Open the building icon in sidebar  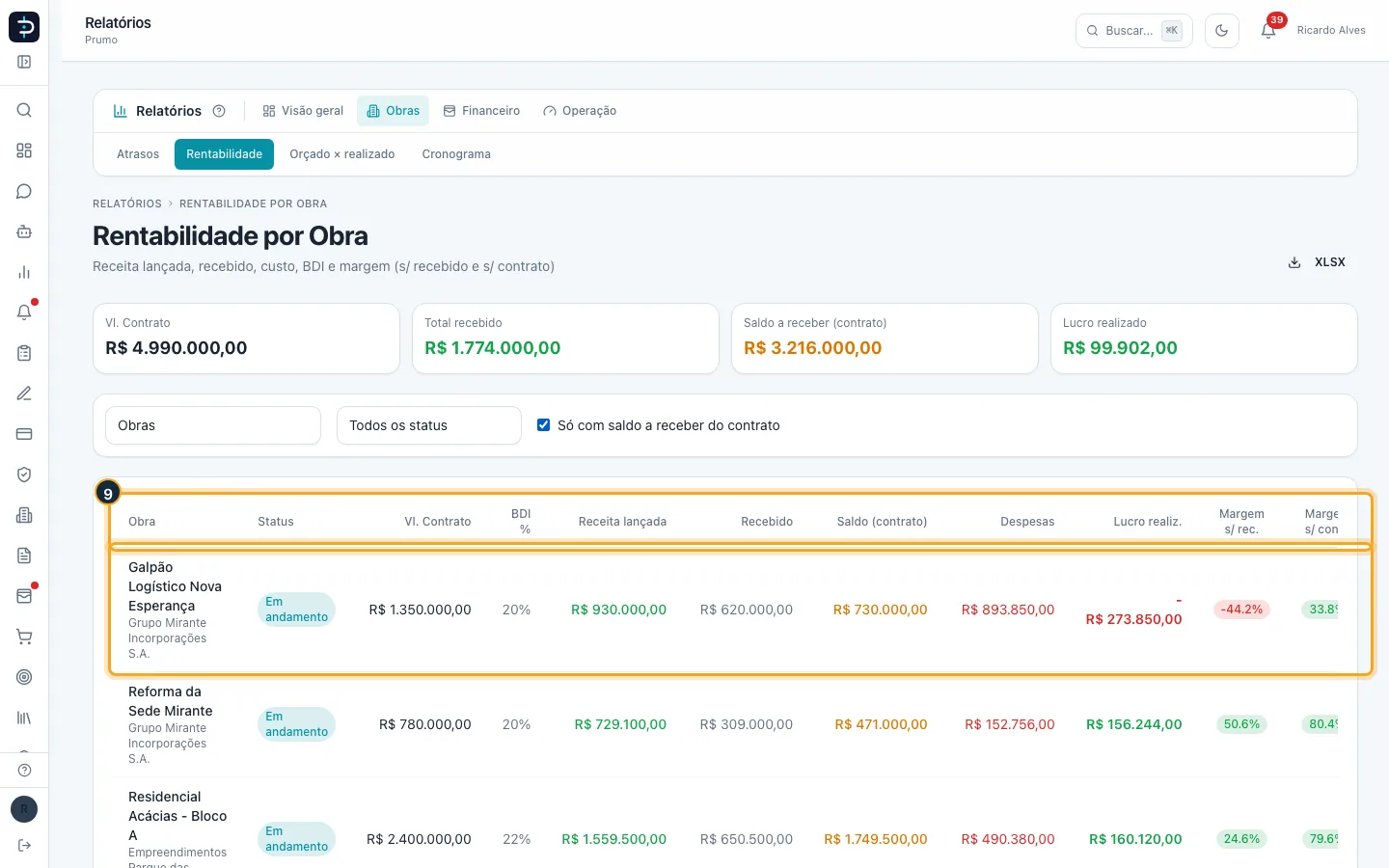24,515
